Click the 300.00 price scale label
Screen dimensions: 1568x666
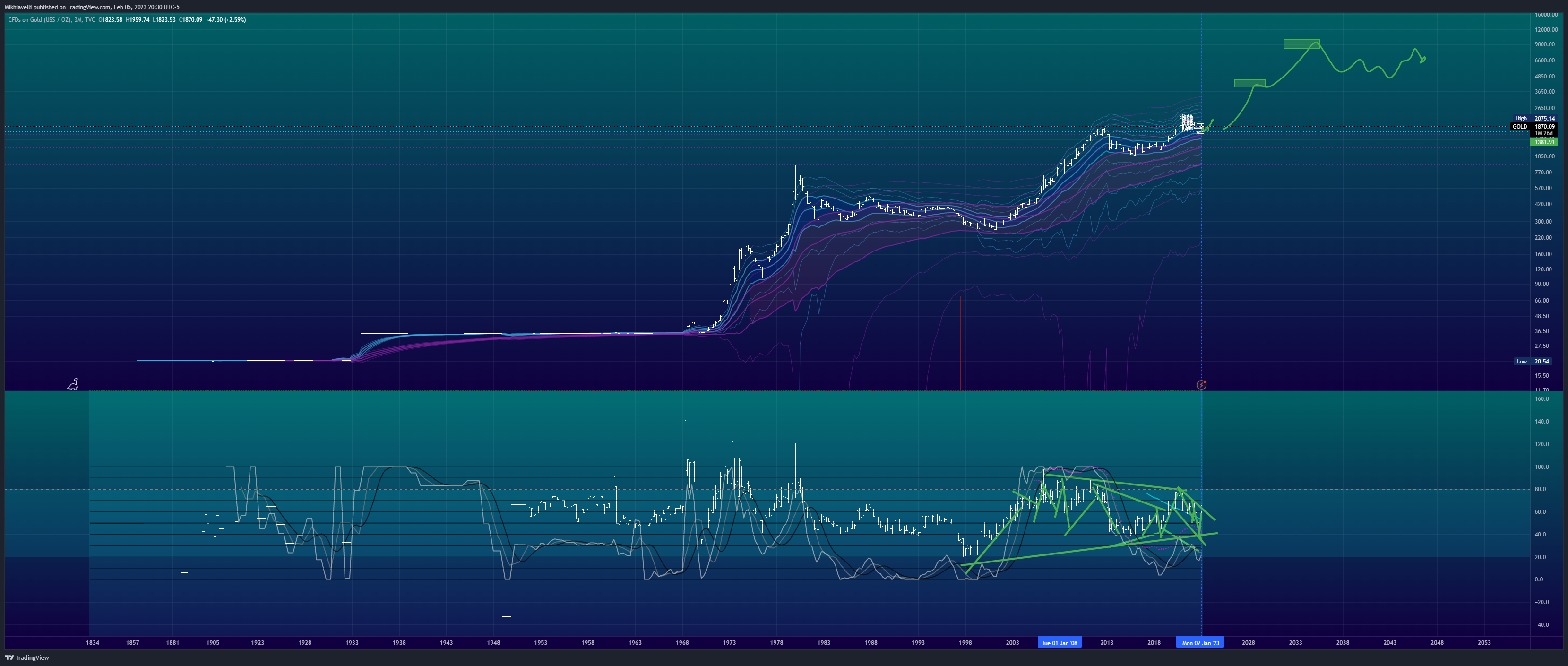point(1543,222)
